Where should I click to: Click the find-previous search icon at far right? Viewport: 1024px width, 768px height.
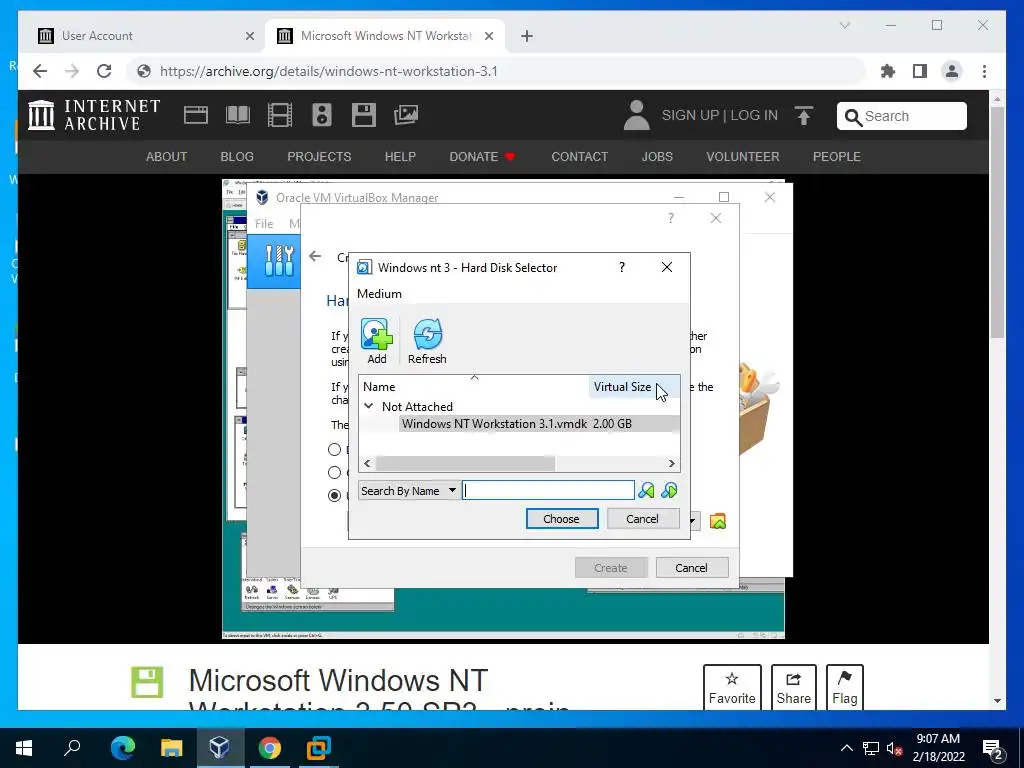(x=669, y=490)
